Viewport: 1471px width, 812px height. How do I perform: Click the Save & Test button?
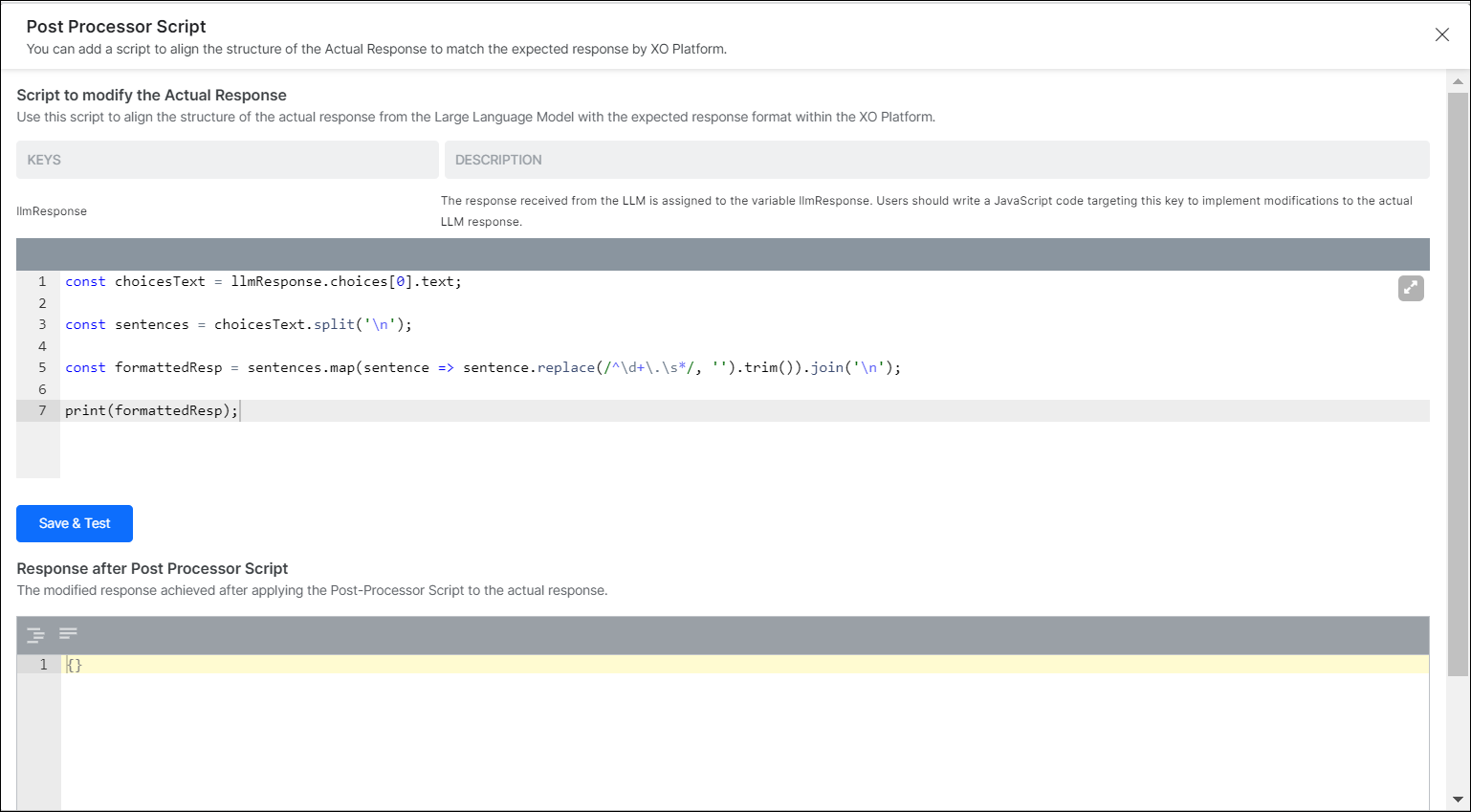pyautogui.click(x=74, y=523)
